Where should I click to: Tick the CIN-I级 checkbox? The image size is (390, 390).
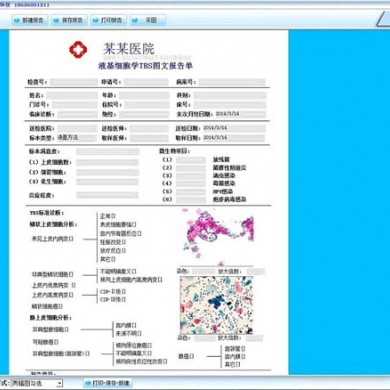click(124, 292)
